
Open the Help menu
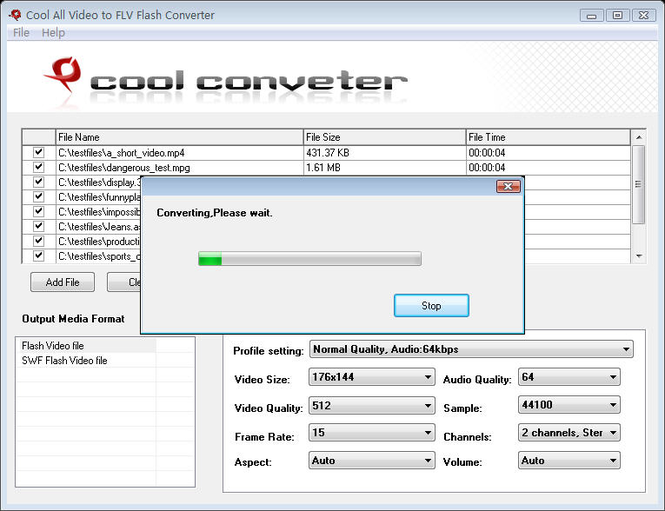(53, 33)
